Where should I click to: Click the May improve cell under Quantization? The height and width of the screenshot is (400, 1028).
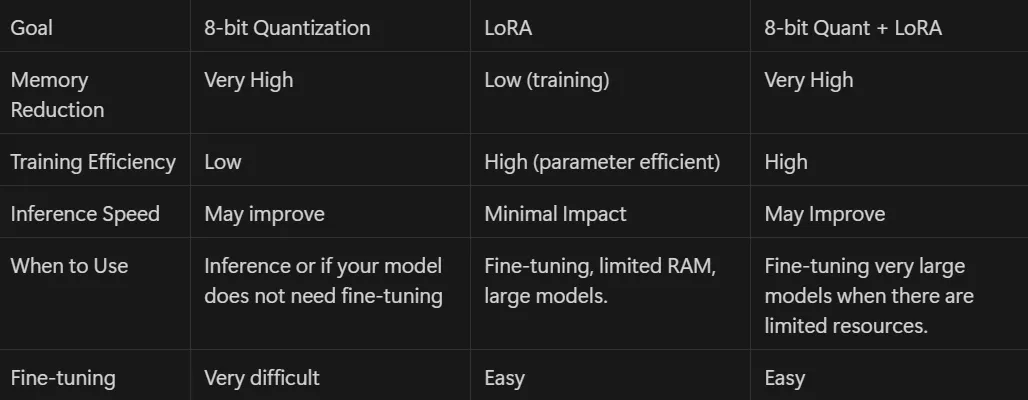tap(264, 214)
